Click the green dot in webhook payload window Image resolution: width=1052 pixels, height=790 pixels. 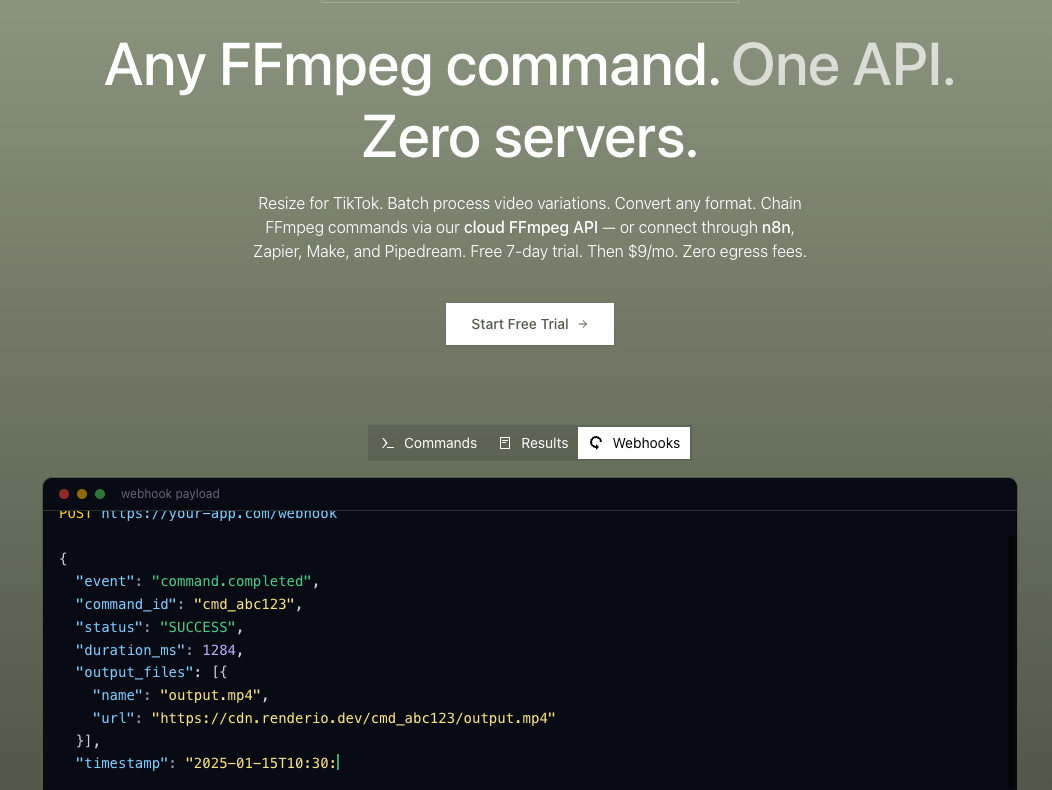(100, 494)
